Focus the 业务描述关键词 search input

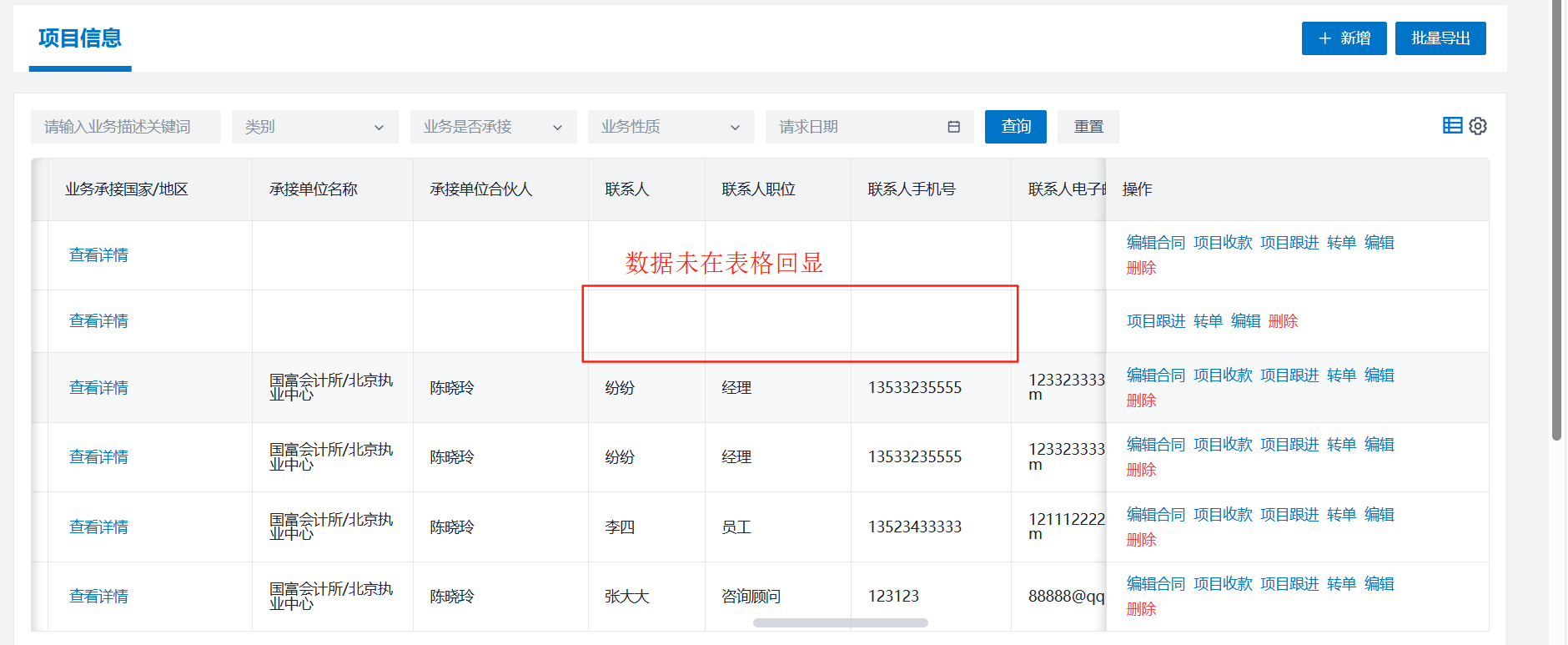click(x=125, y=127)
